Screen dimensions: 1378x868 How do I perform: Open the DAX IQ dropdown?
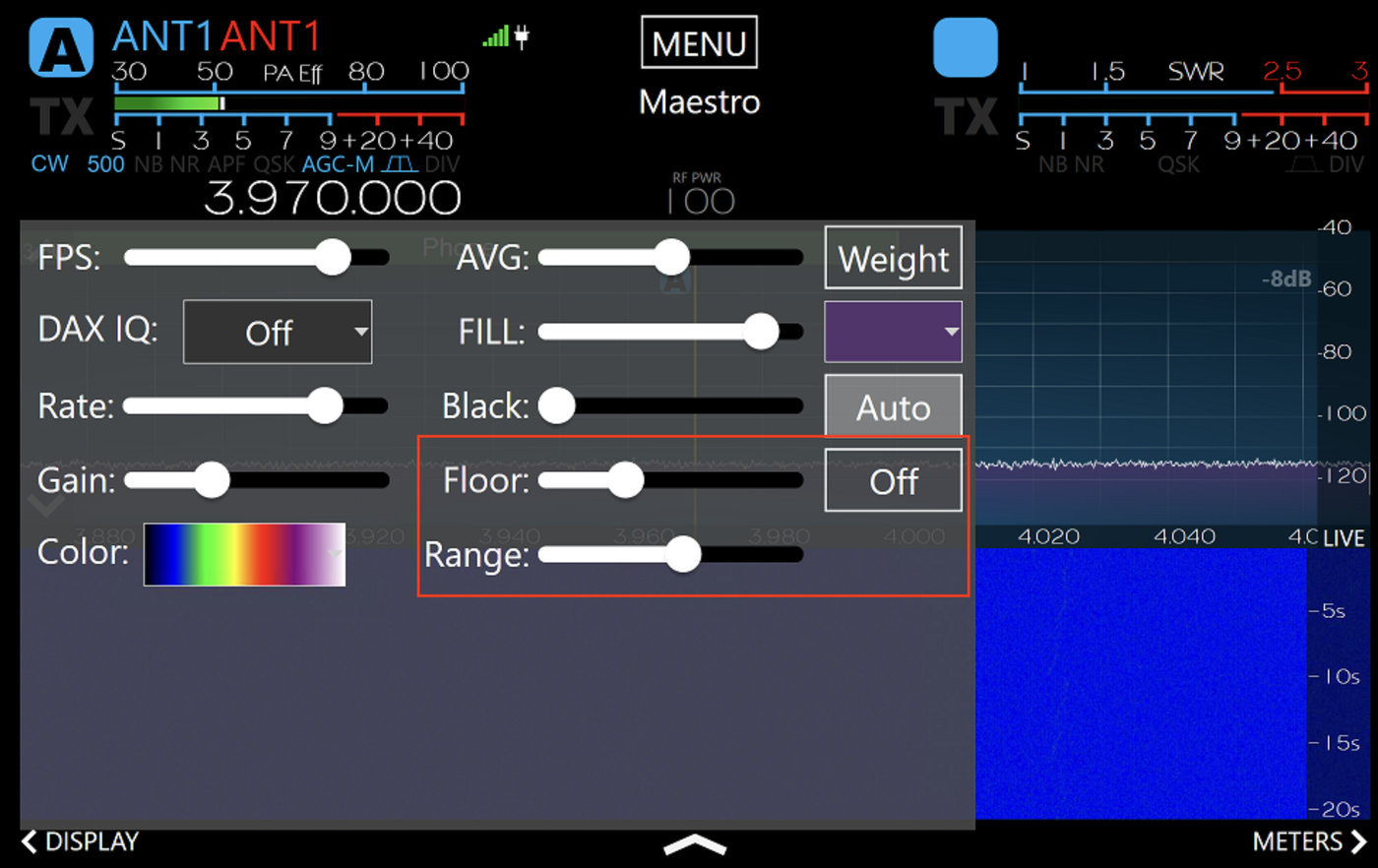click(278, 332)
